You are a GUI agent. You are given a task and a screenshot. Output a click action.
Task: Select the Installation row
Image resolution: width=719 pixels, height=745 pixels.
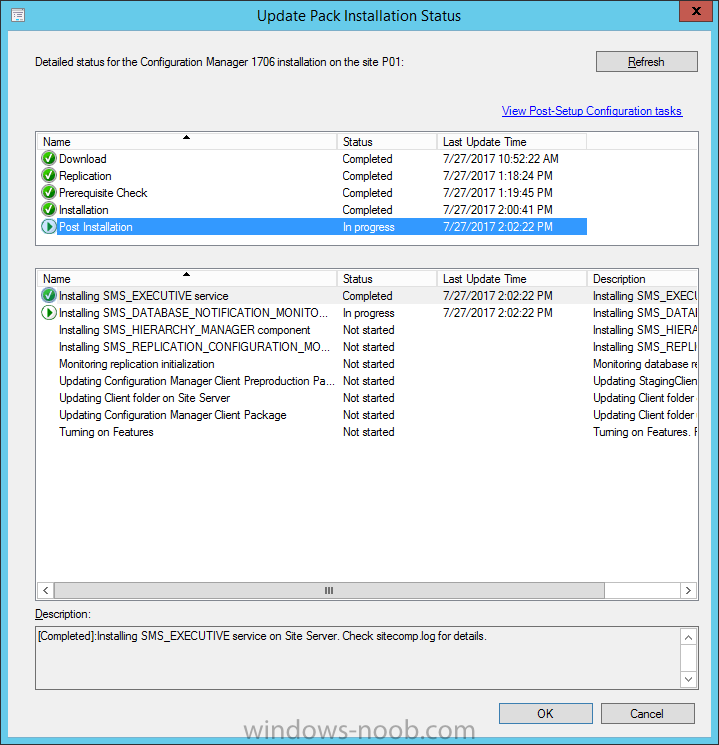(314, 210)
